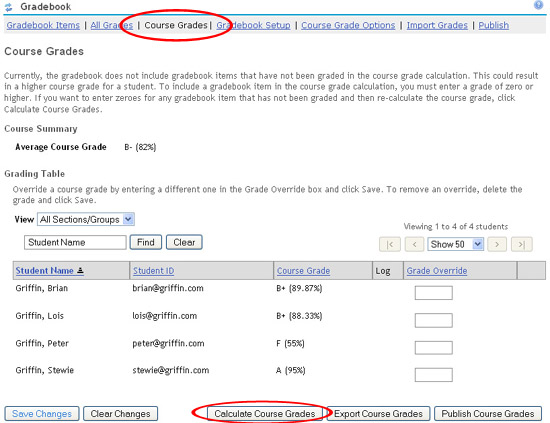Viewport: 550px width, 423px height.
Task: Select the ID peter@griffin.com
Action: [x=168, y=343]
